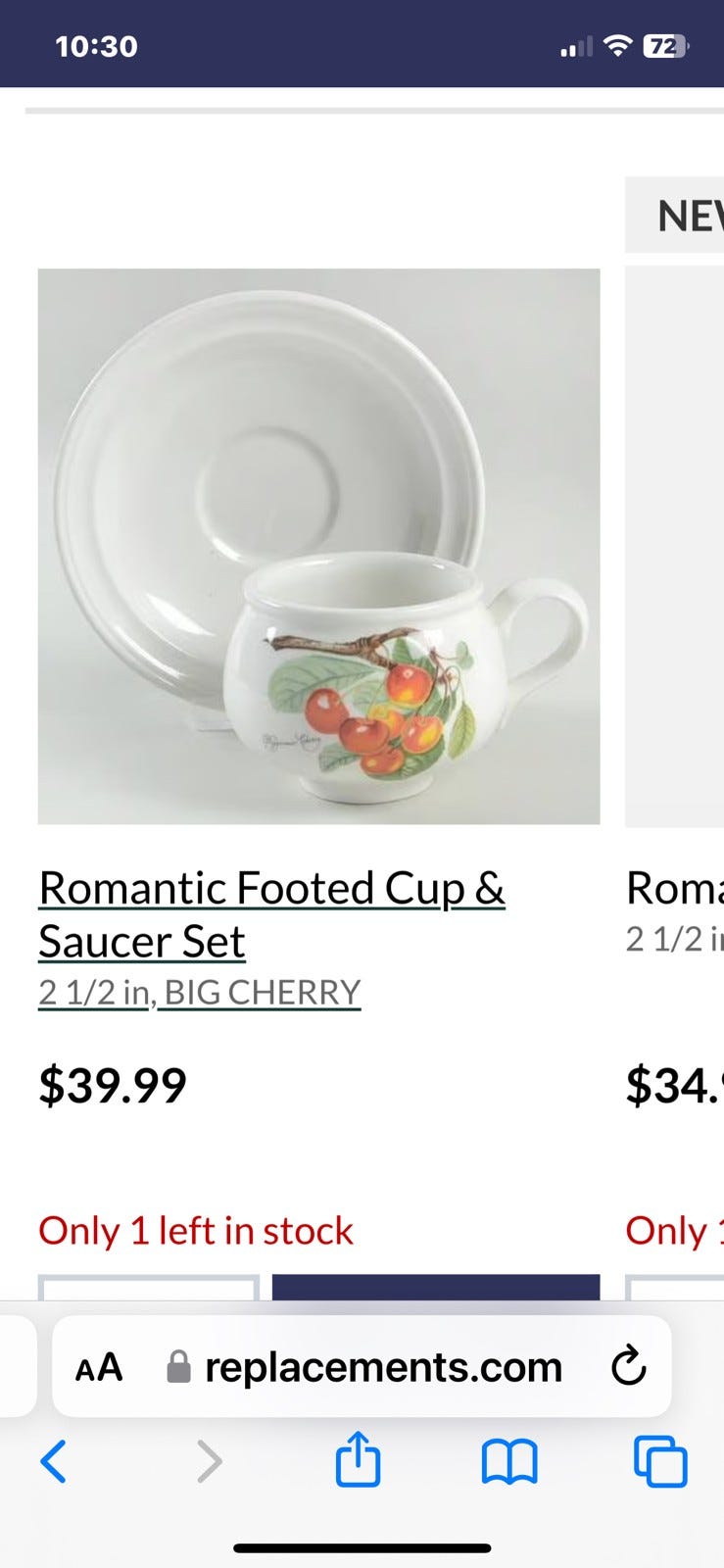Open the AA page settings menu
724x1568 pixels.
99,1367
